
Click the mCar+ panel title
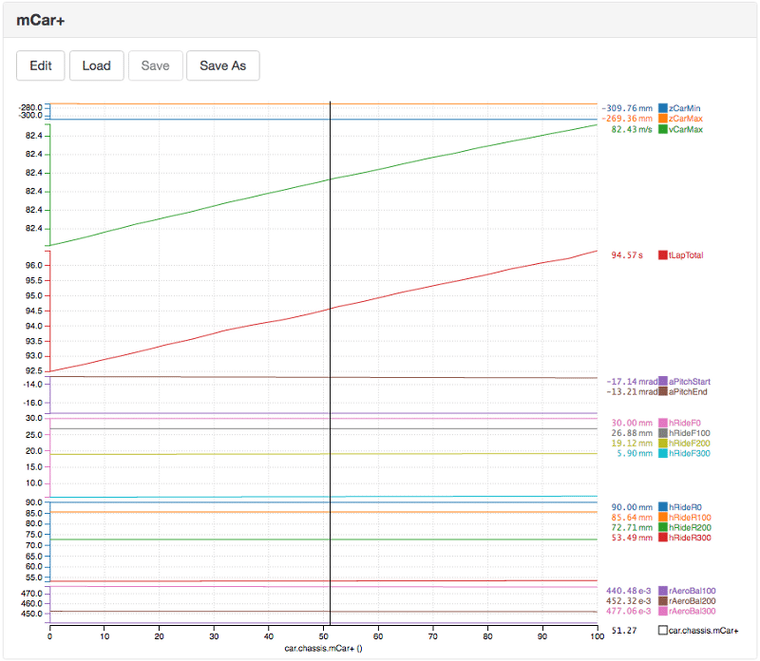[x=36, y=19]
